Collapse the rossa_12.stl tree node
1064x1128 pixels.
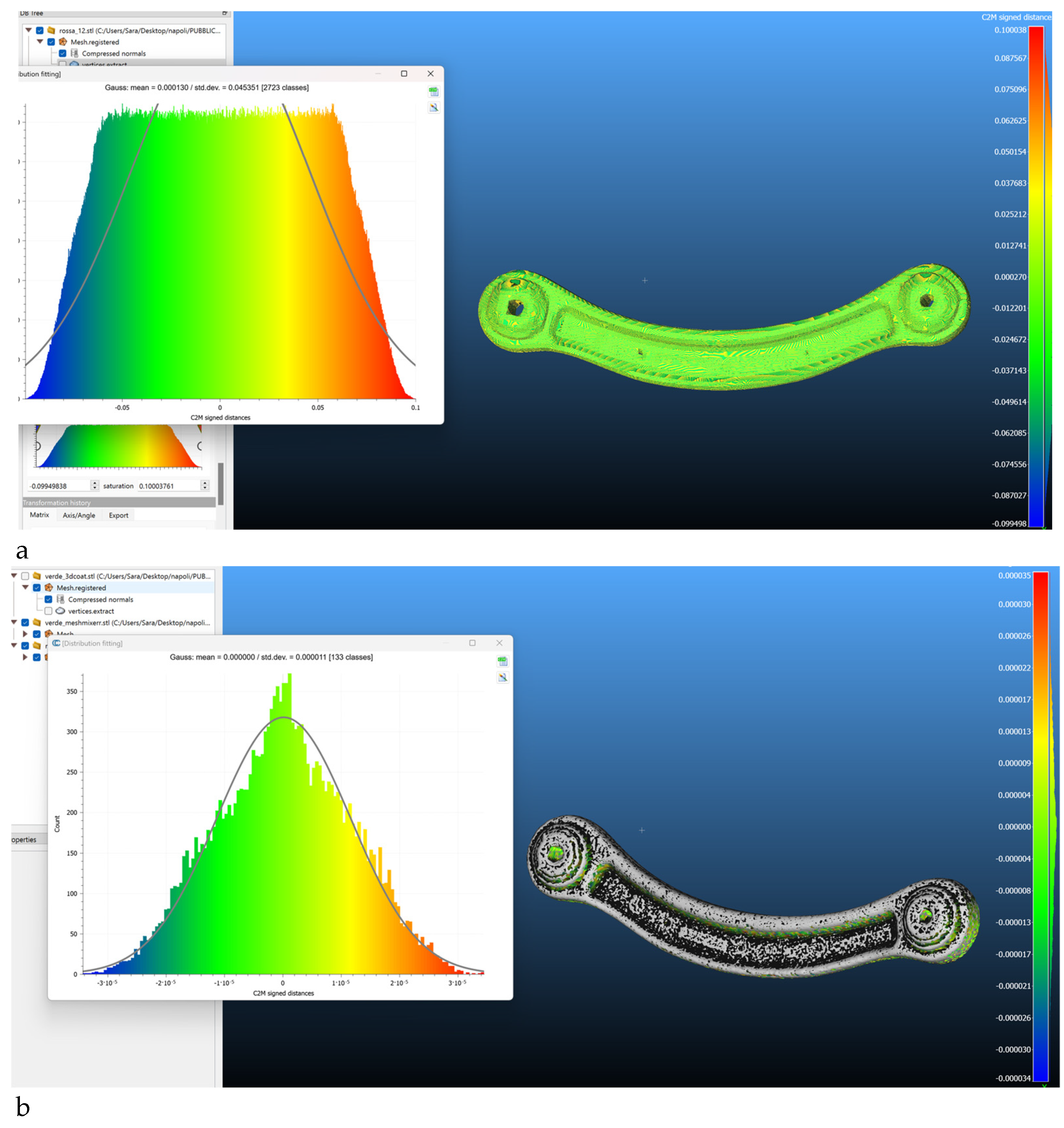pyautogui.click(x=28, y=30)
